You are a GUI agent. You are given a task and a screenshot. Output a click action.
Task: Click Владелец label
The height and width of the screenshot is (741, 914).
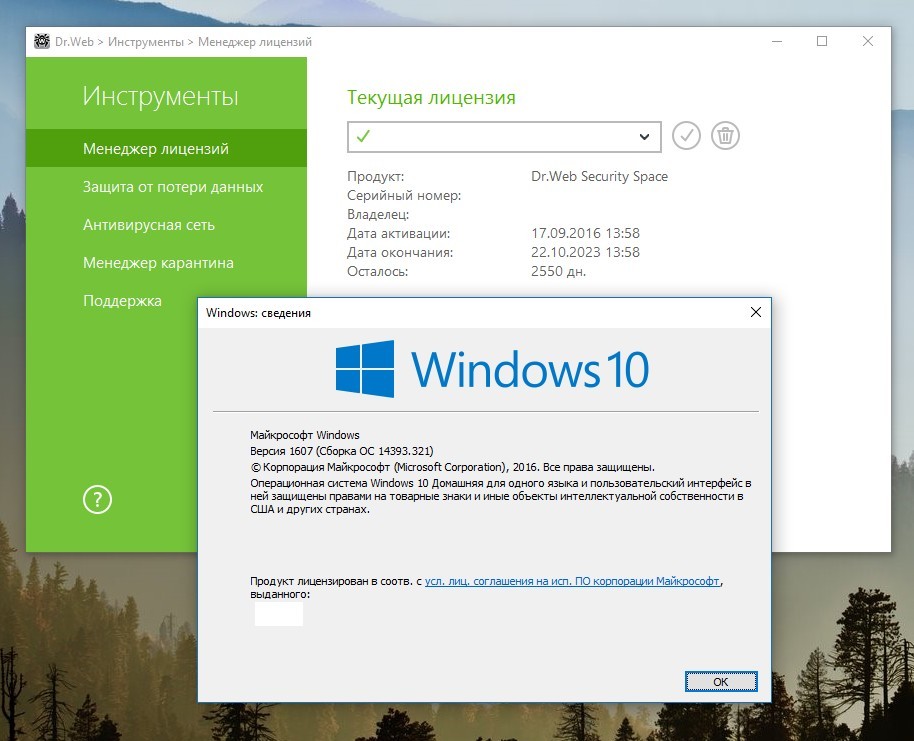(378, 215)
